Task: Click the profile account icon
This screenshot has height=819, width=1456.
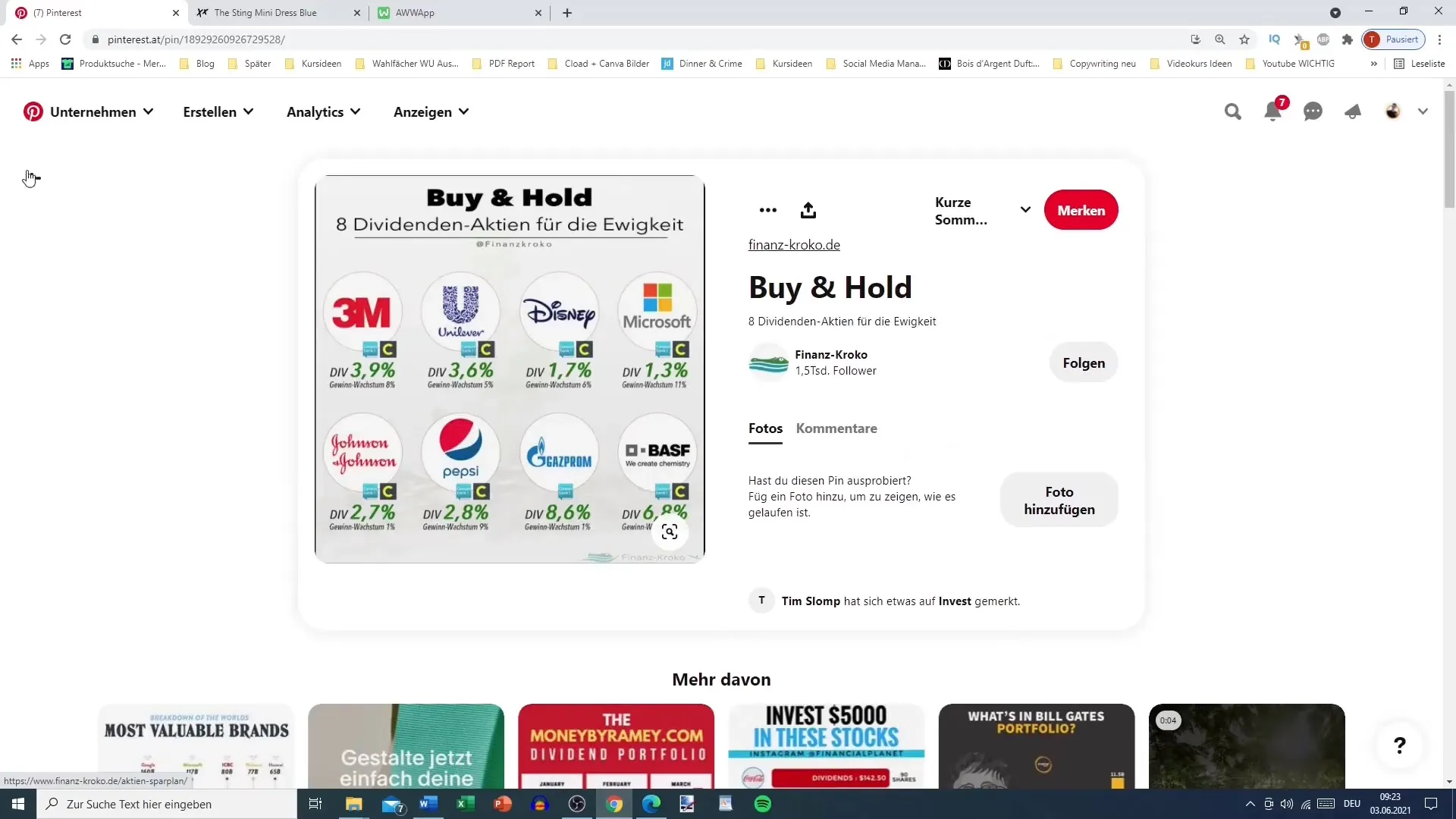Action: click(1392, 111)
